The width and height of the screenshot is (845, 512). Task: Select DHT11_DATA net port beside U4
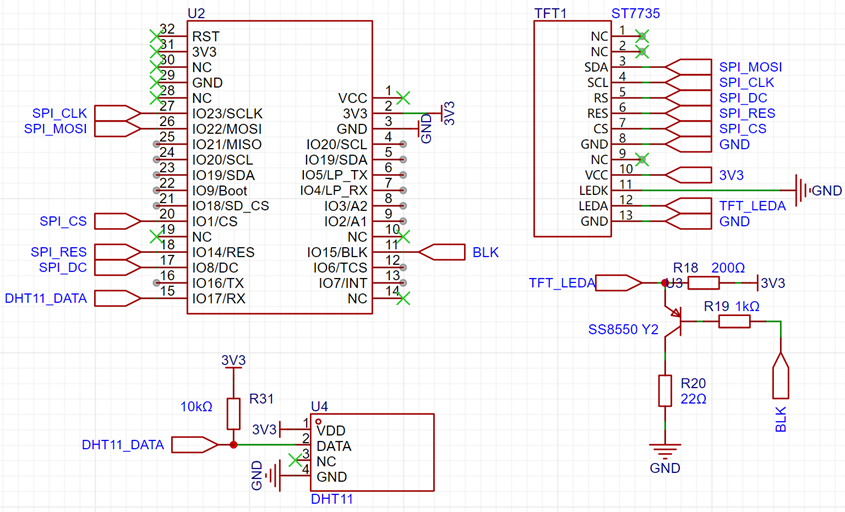point(195,445)
